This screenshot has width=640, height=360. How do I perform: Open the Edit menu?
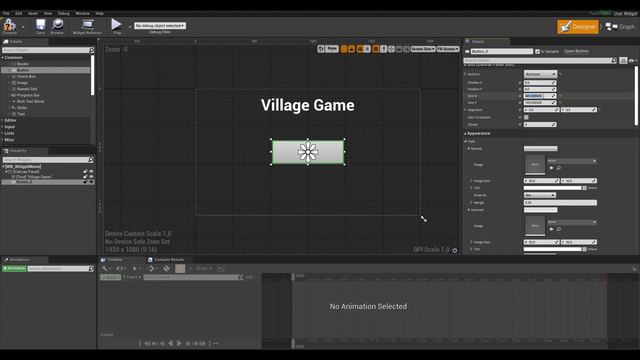click(x=18, y=13)
